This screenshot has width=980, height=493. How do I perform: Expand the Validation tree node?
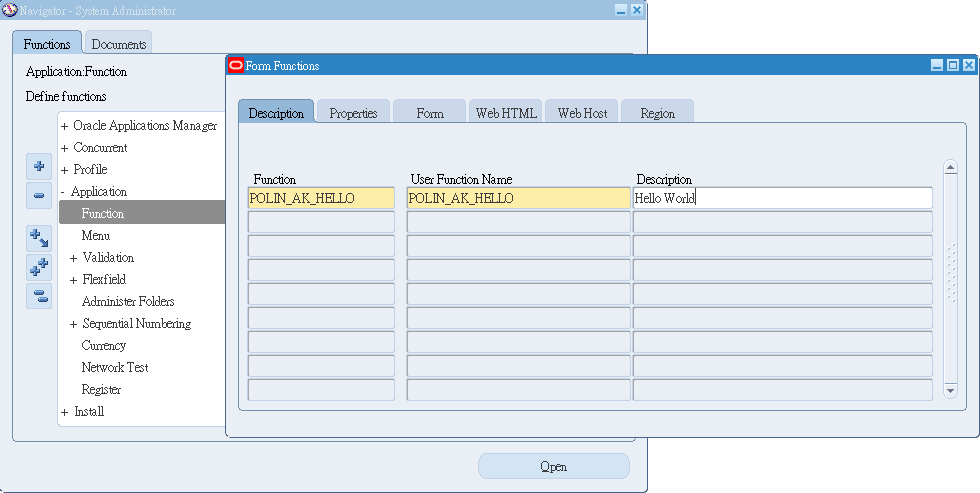pyautogui.click(x=74, y=259)
